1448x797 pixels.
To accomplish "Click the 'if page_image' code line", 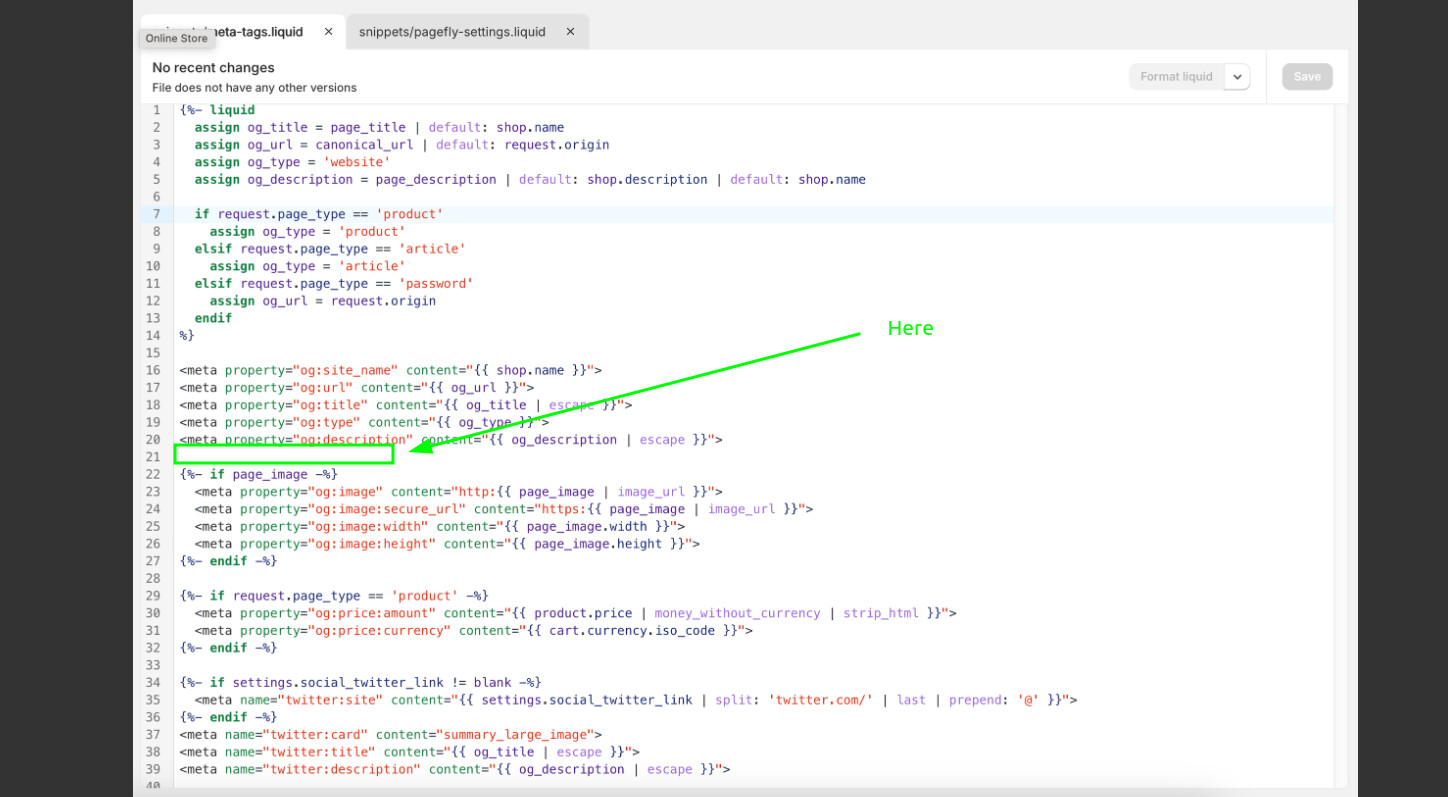I will (x=258, y=474).
